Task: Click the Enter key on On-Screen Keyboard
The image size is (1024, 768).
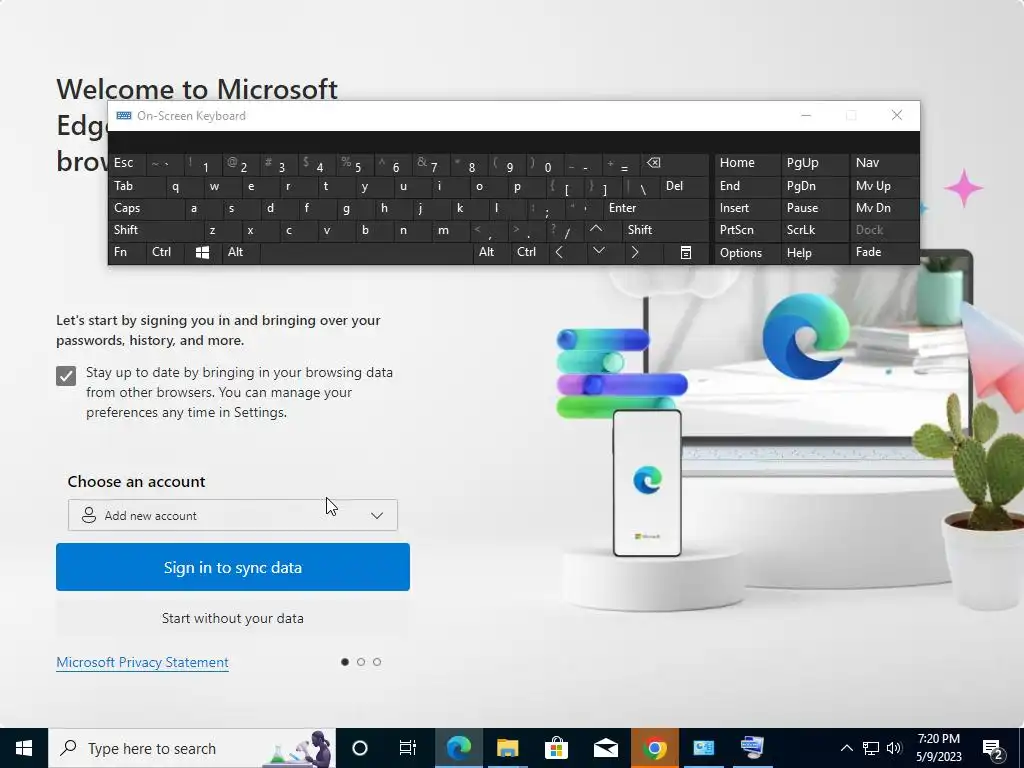Action: click(x=656, y=208)
